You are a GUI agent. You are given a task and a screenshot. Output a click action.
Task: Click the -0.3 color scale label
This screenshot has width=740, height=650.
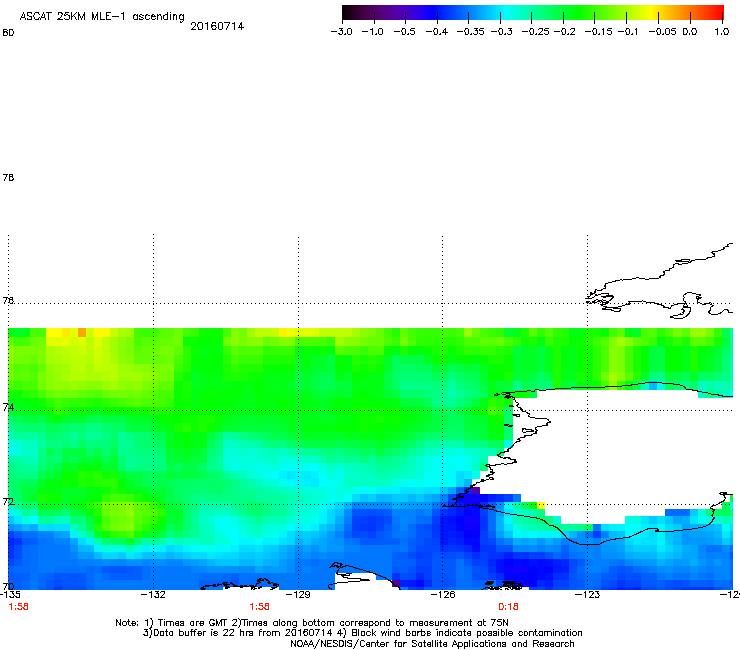[x=502, y=32]
